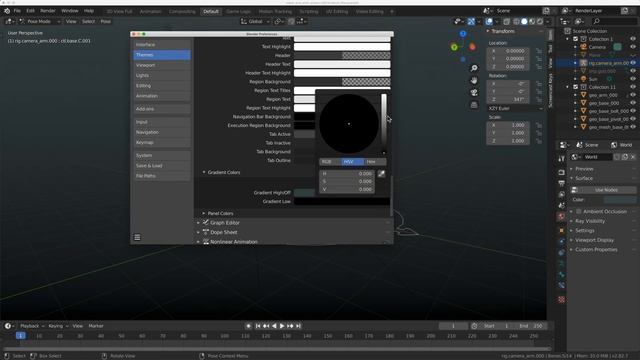Image resolution: width=640 pixels, height=360 pixels.
Task: Open Keymap section in Preferences
Action: (162, 142)
